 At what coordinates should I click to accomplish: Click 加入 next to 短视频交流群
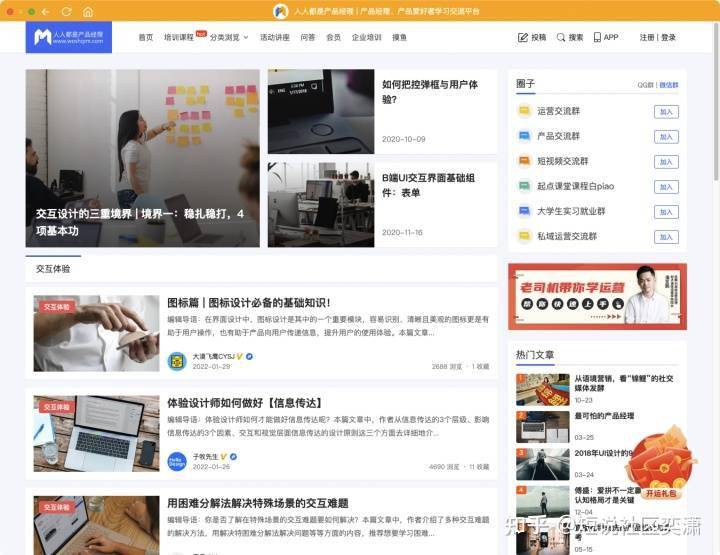tap(666, 162)
